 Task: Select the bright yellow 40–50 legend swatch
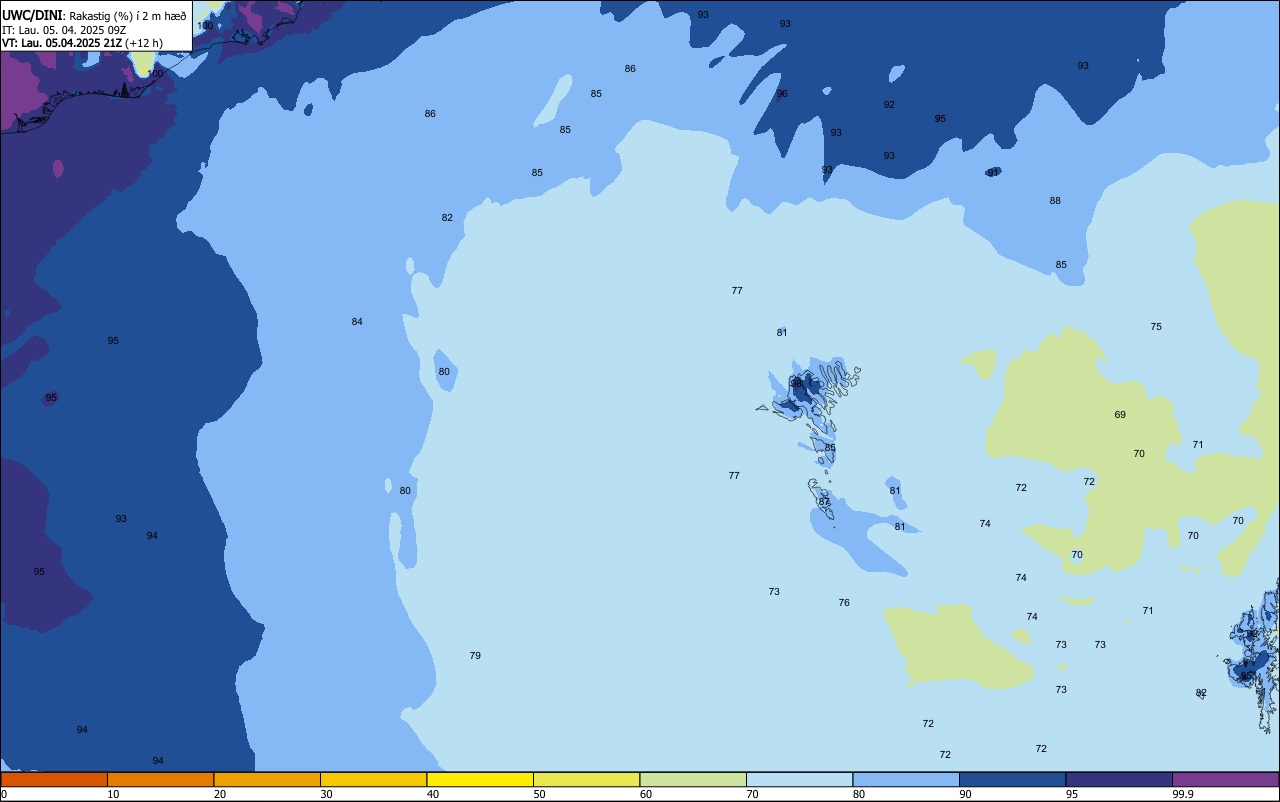point(480,779)
